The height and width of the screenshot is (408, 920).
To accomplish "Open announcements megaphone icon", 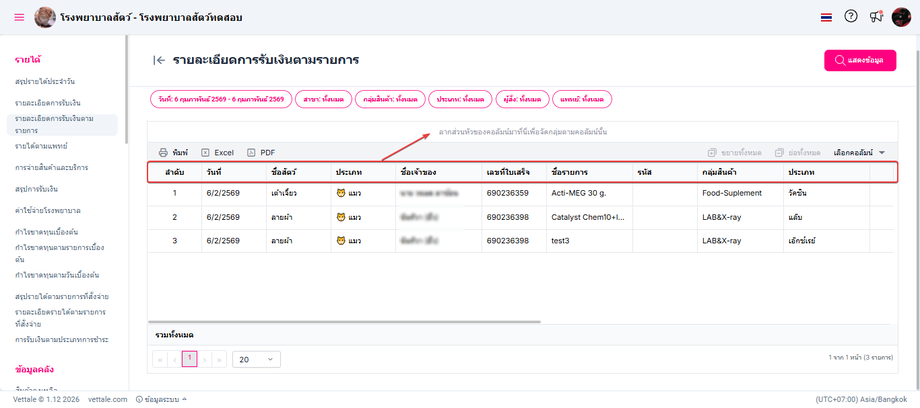I will 876,16.
